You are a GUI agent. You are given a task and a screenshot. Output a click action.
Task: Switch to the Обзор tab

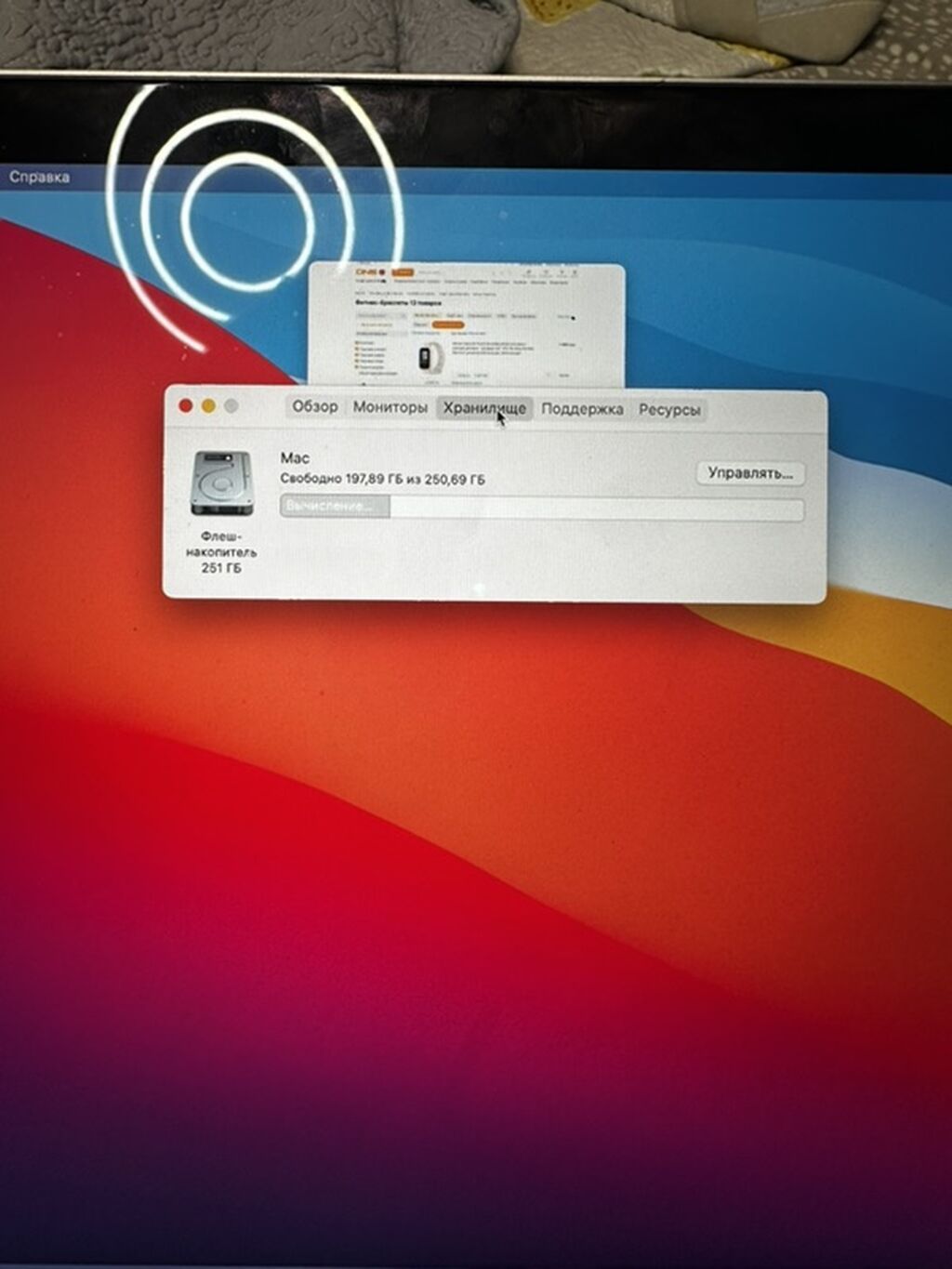click(314, 407)
